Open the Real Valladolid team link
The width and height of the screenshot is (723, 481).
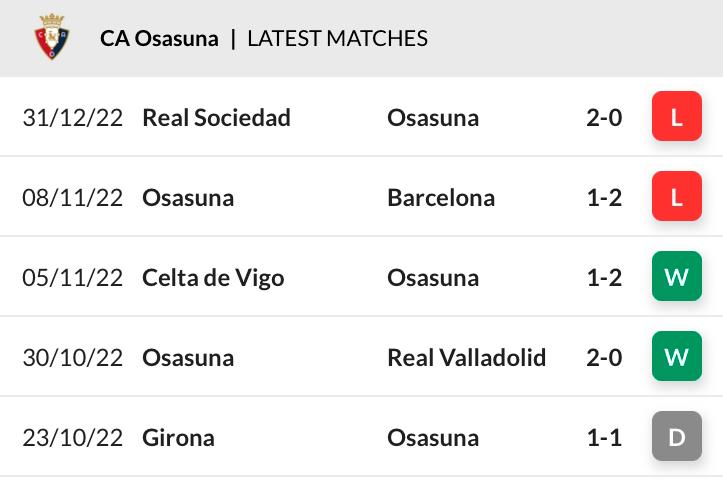coord(467,357)
